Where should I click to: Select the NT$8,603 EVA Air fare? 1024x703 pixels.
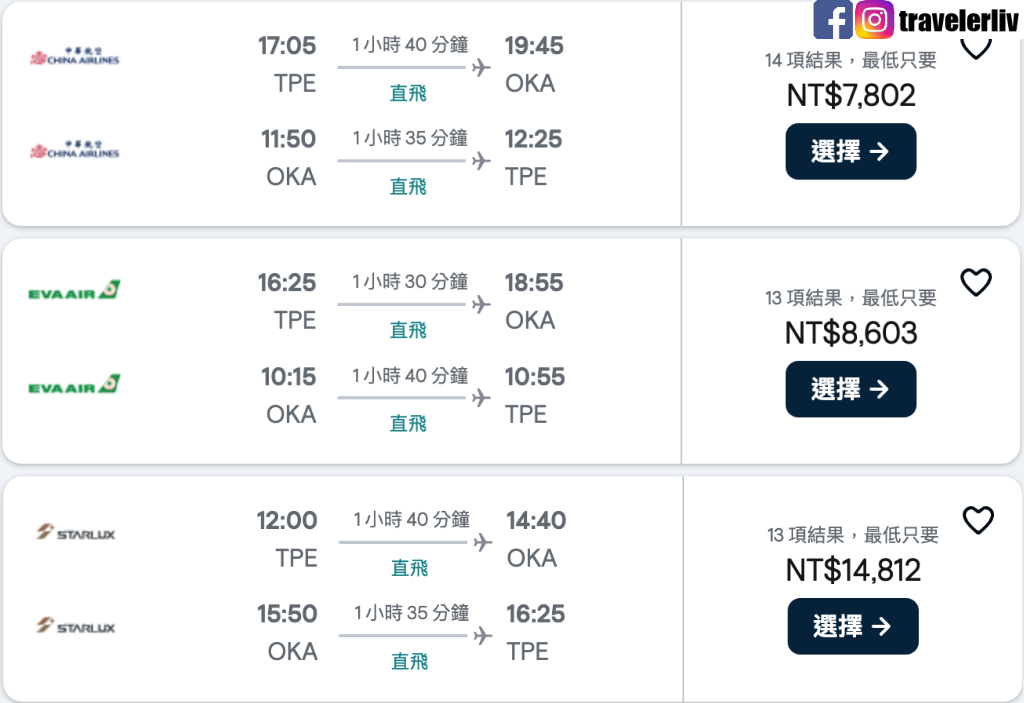[851, 389]
